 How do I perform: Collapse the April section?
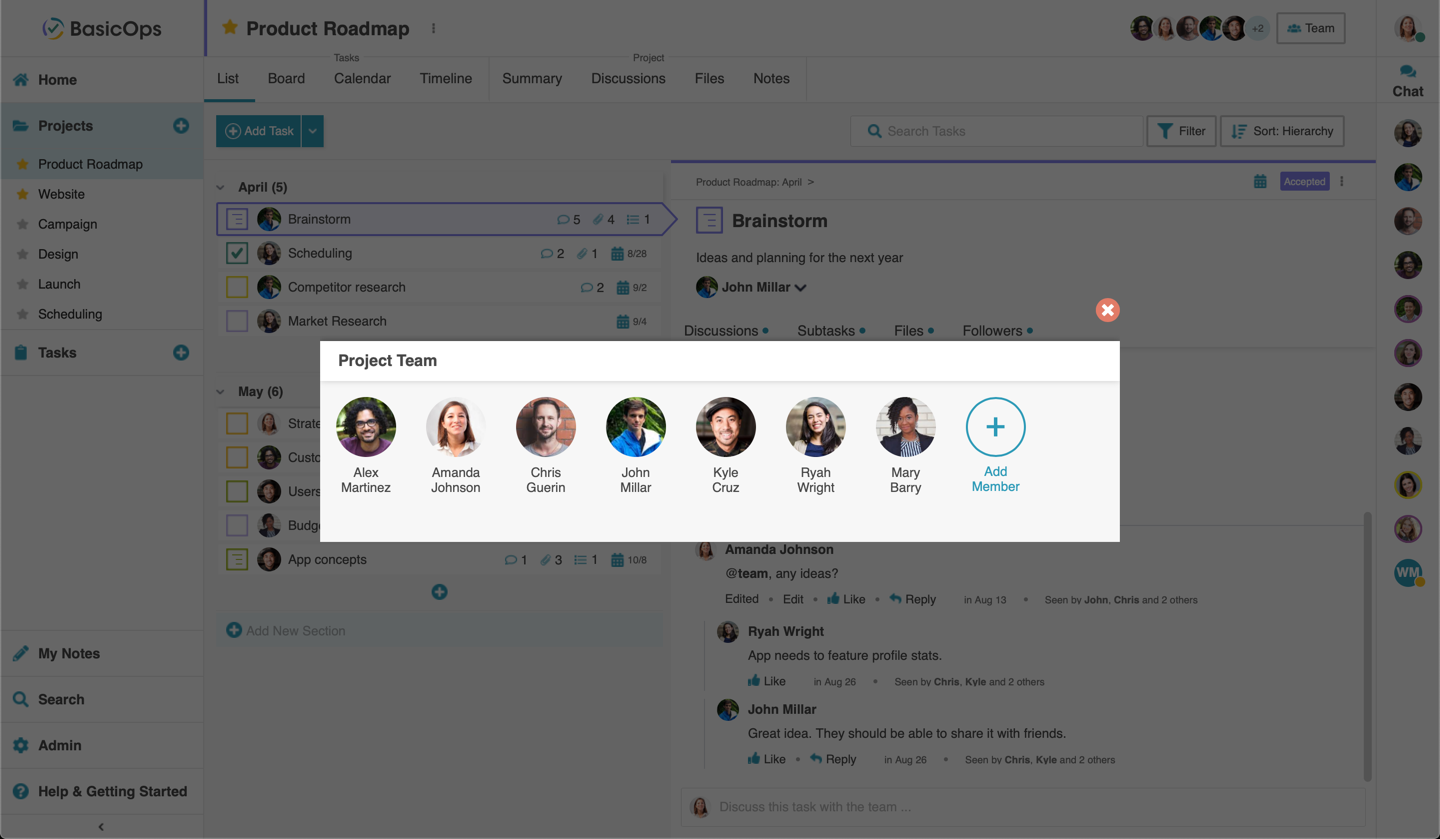pos(221,187)
